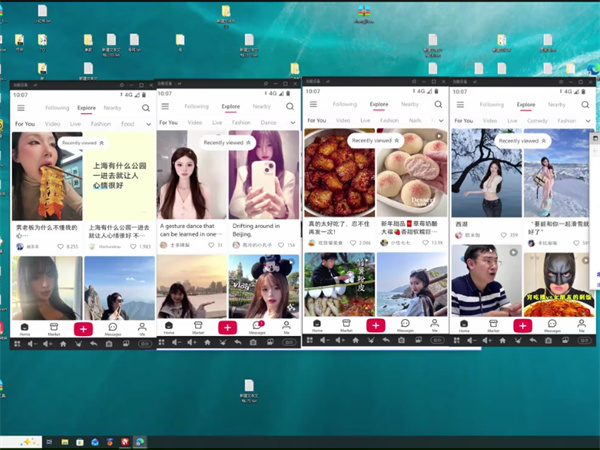Select the Dance category in second phone
The width and height of the screenshot is (600, 450).
click(x=268, y=122)
